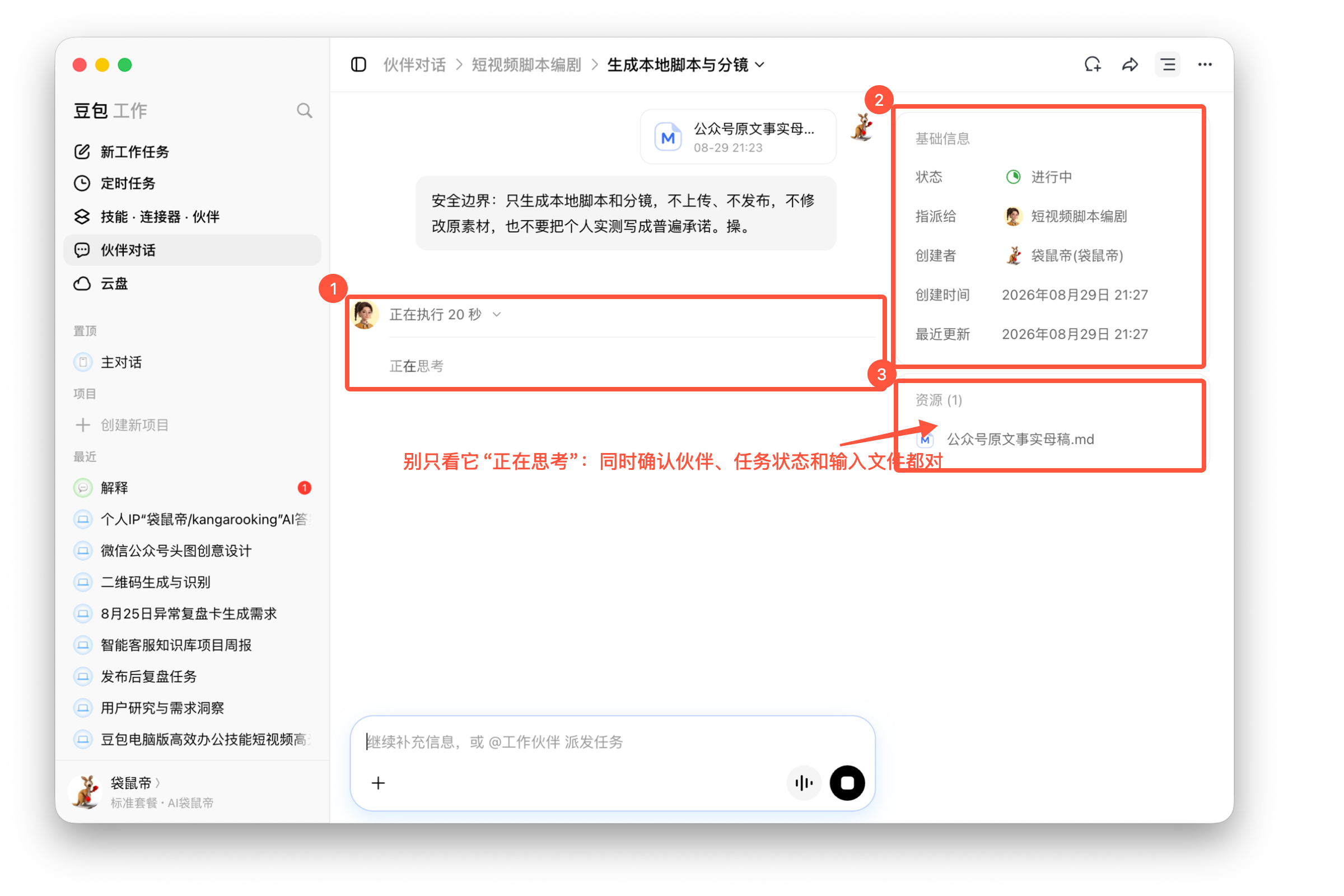1344x896 pixels.
Task: Click the plus attachment icon
Action: point(379,783)
